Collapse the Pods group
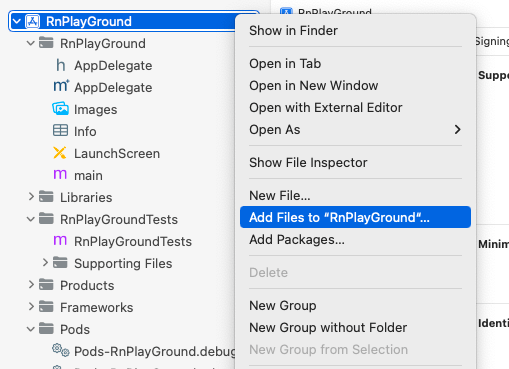Screen dimensions: 509x369 [31, 329]
